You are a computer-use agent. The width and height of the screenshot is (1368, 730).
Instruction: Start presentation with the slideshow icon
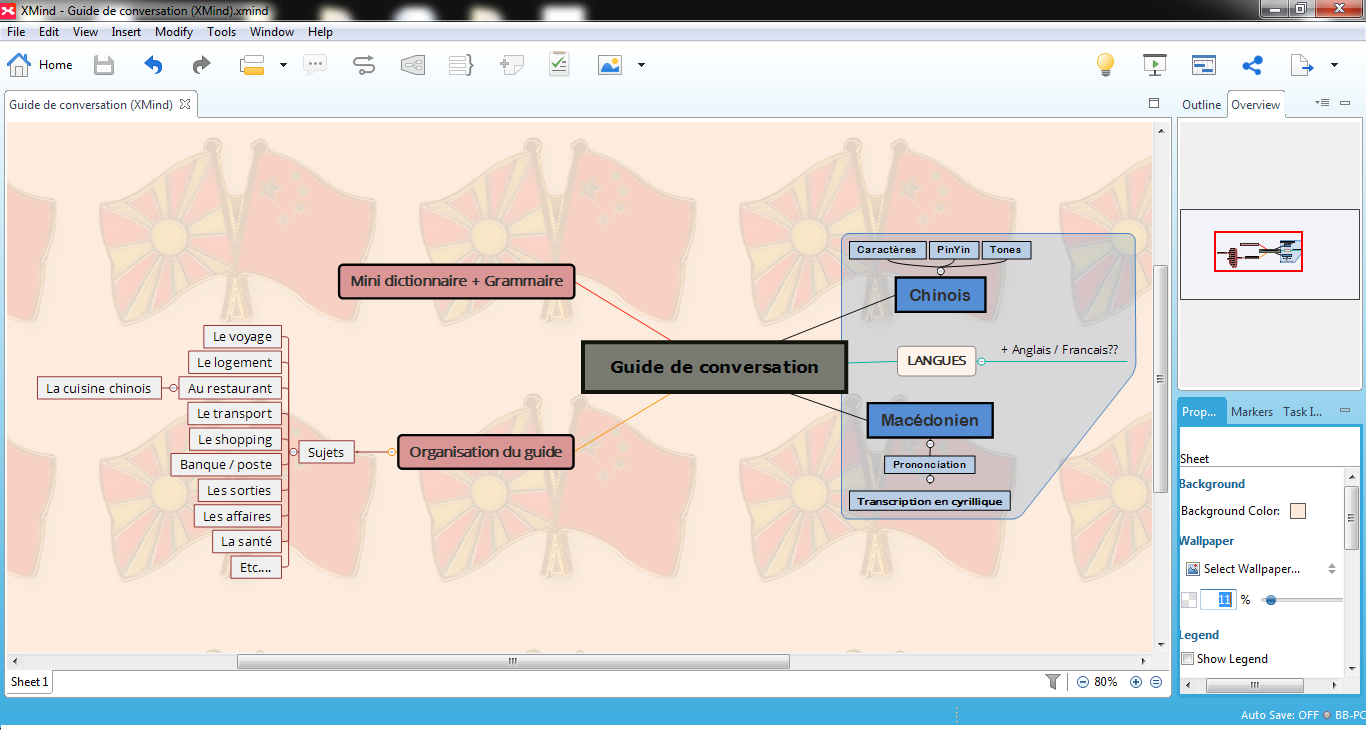pyautogui.click(x=1154, y=64)
